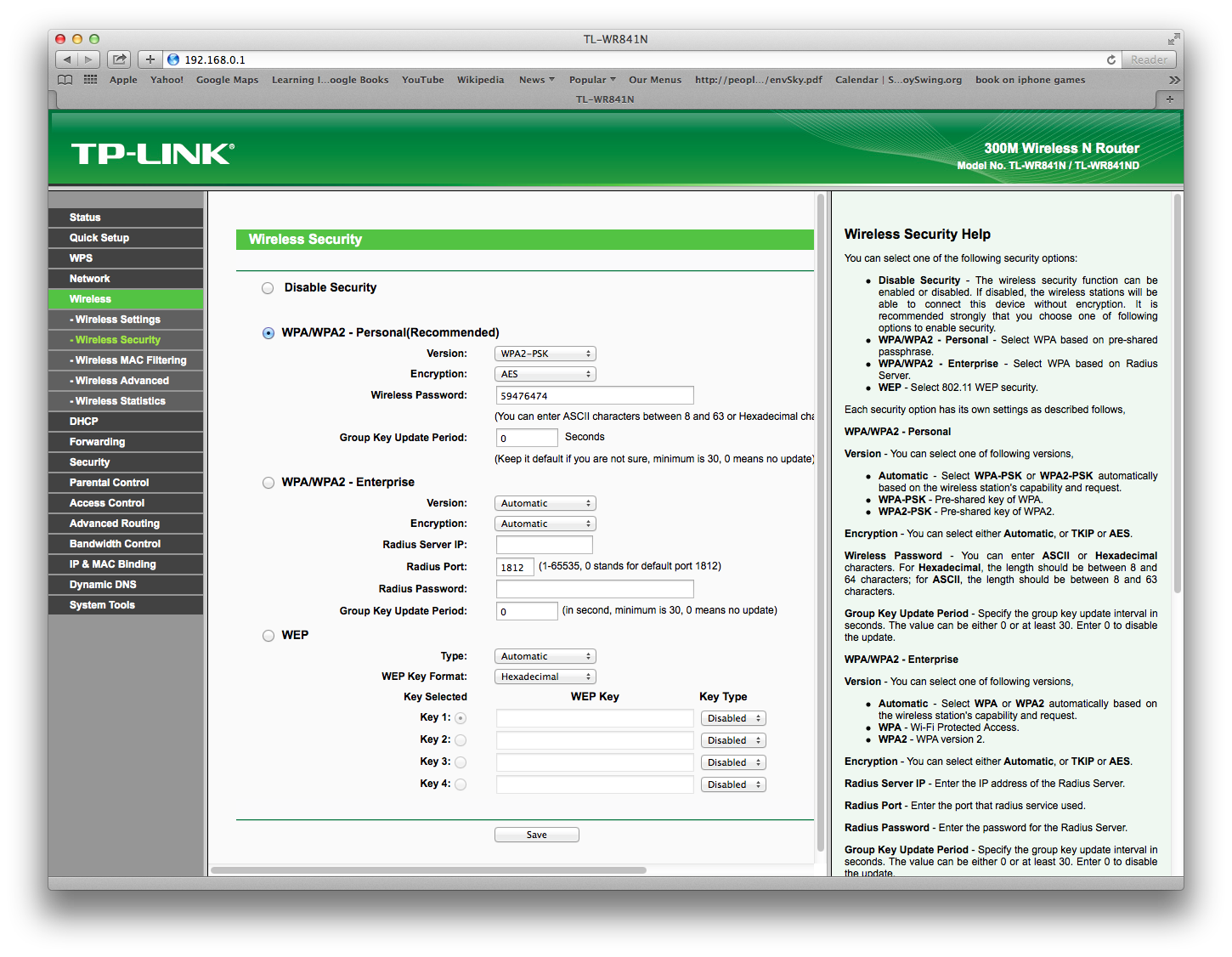This screenshot has height=957, width=1232.
Task: Select WPA/WPA2 - Enterprise radio button
Action: click(268, 483)
